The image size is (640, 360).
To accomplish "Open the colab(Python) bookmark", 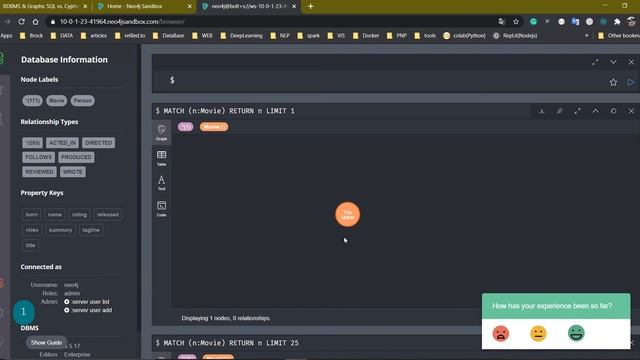I will coord(464,36).
